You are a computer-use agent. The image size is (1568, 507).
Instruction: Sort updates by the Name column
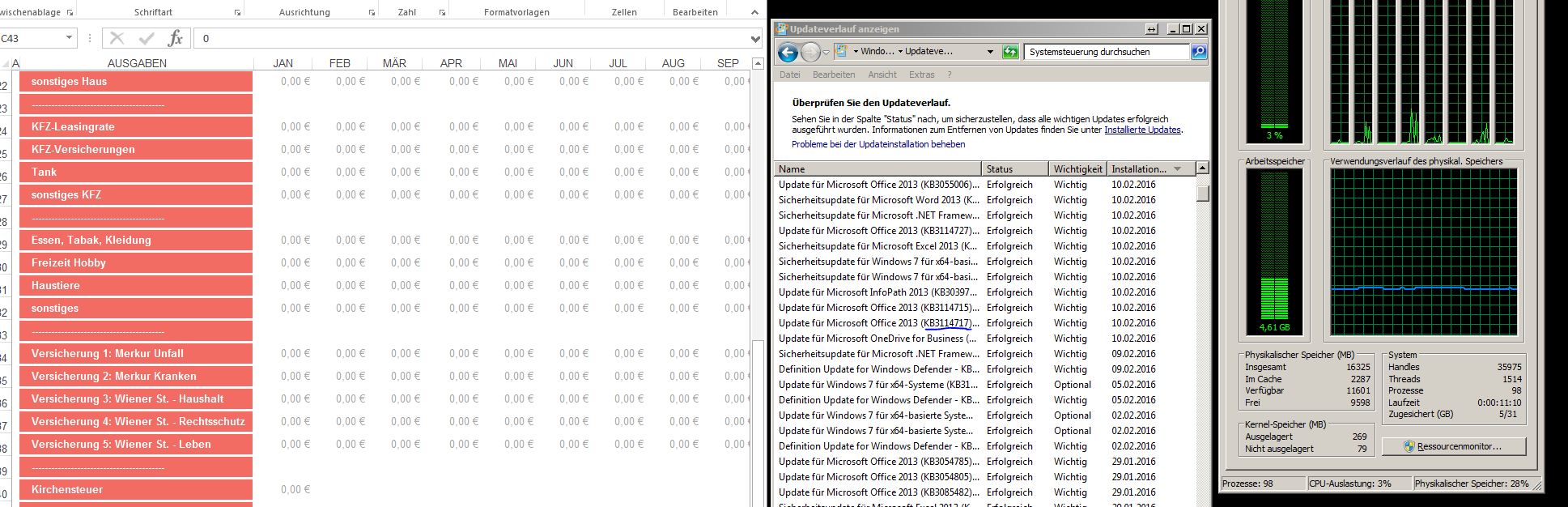(x=877, y=169)
